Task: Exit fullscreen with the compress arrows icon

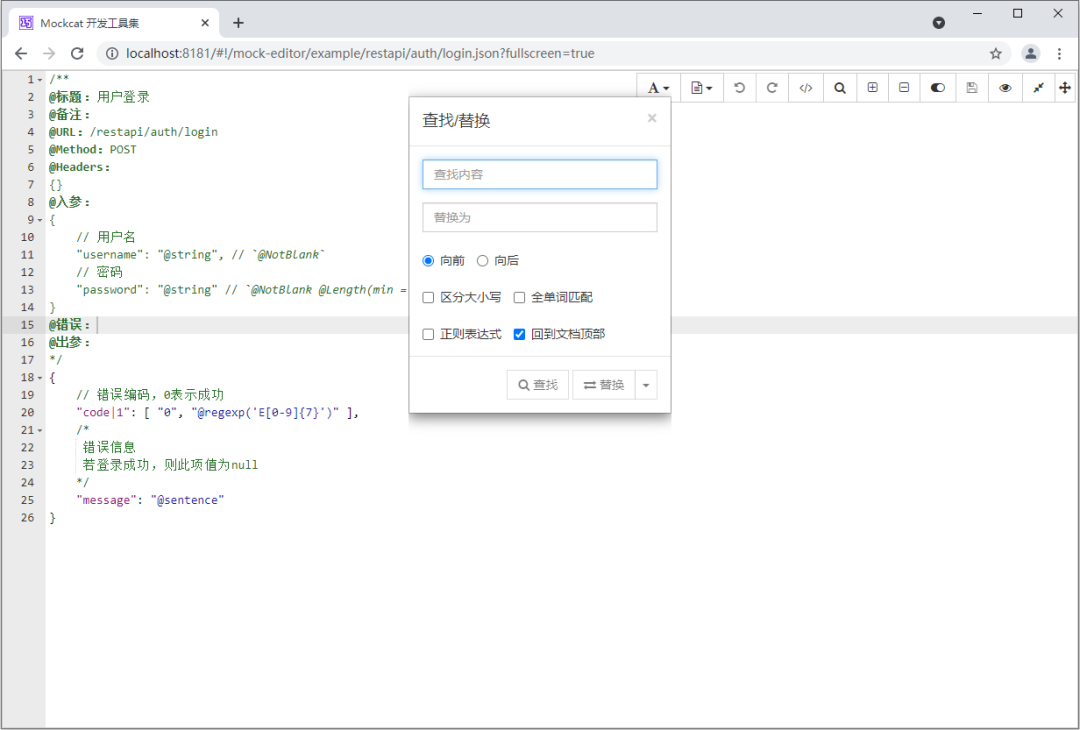Action: coord(1038,88)
